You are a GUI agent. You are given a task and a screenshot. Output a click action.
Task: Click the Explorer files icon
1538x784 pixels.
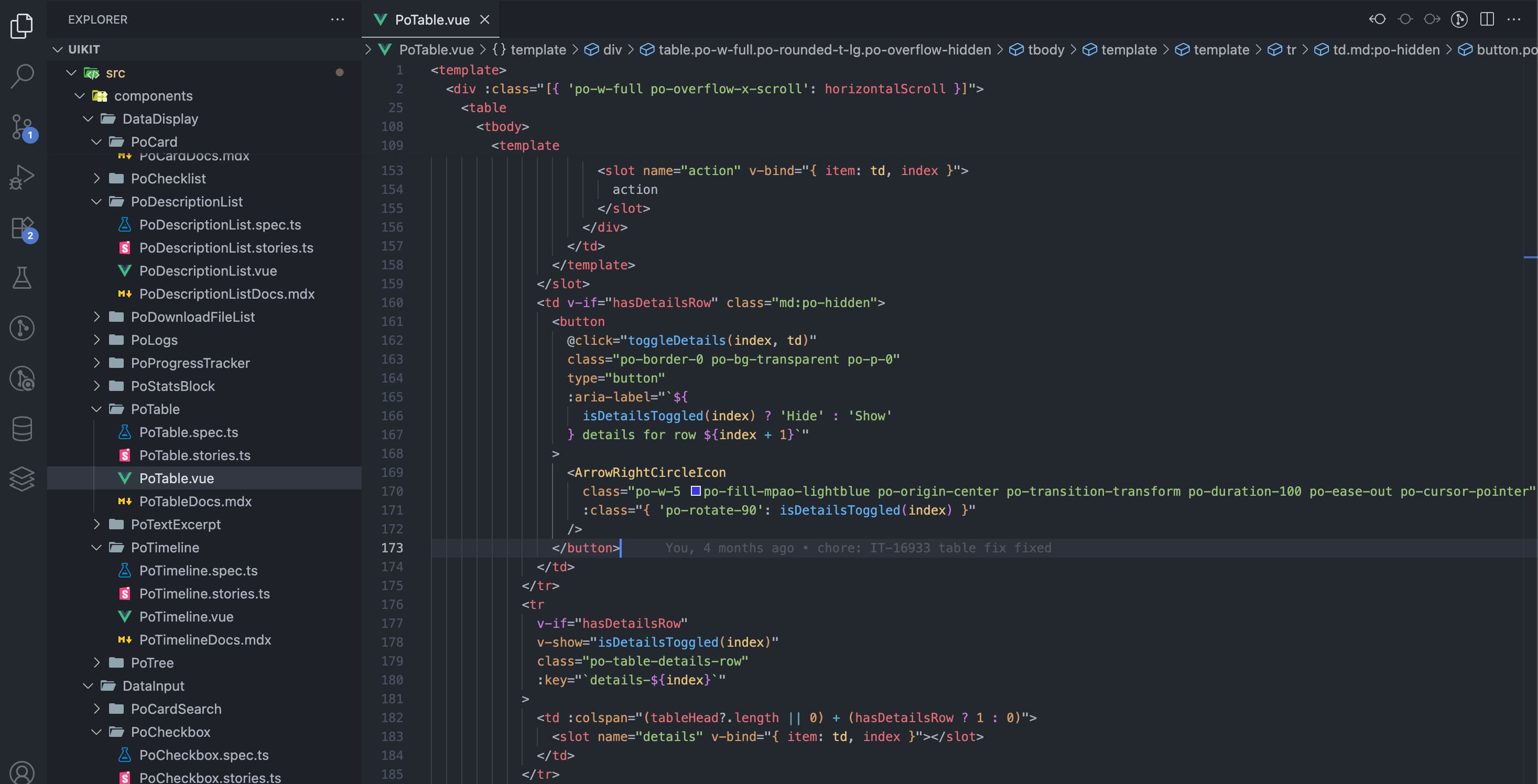[22, 26]
